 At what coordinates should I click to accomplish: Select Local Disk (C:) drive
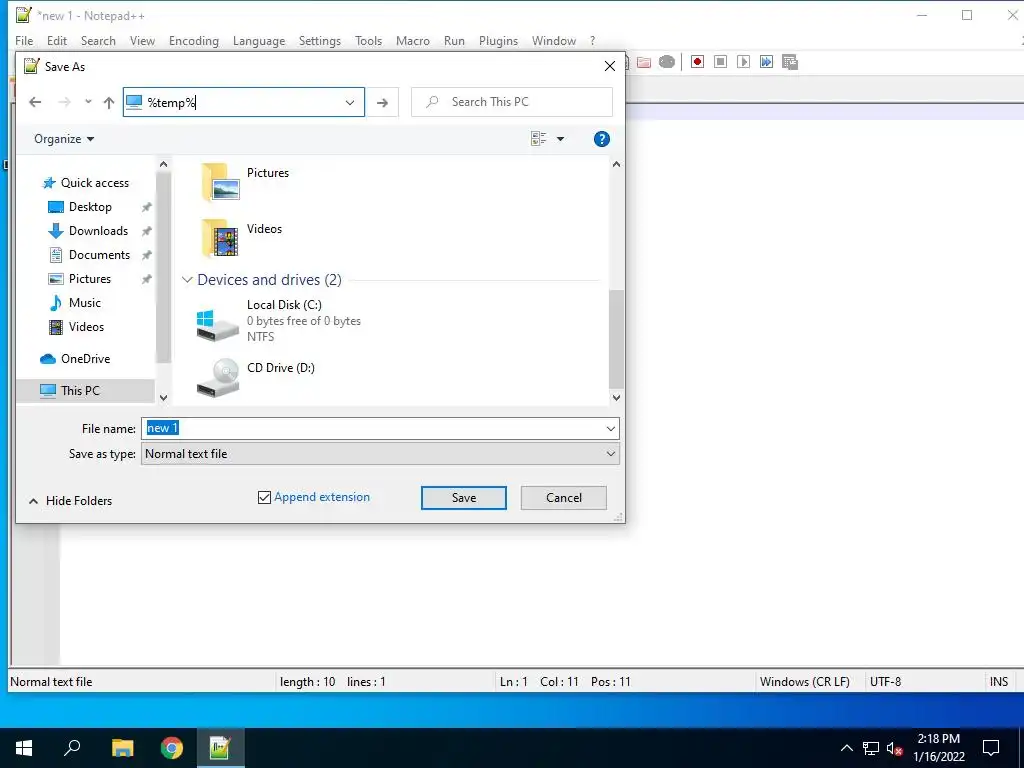click(x=279, y=321)
